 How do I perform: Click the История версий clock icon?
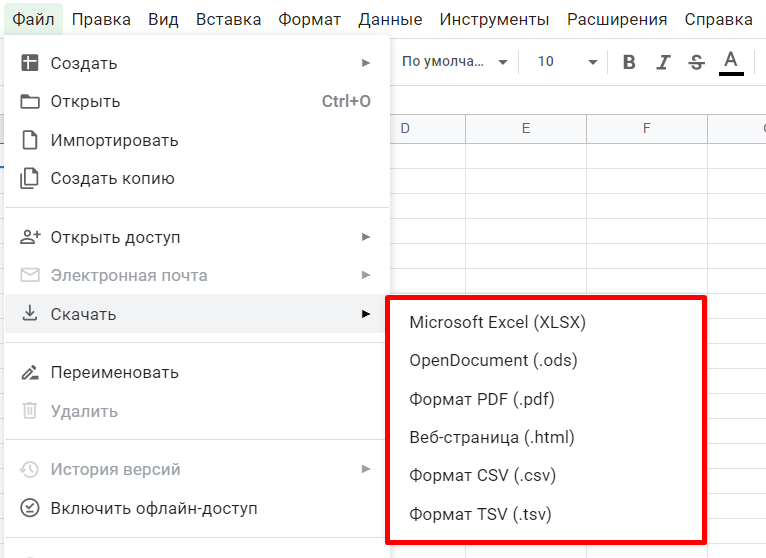coord(29,469)
